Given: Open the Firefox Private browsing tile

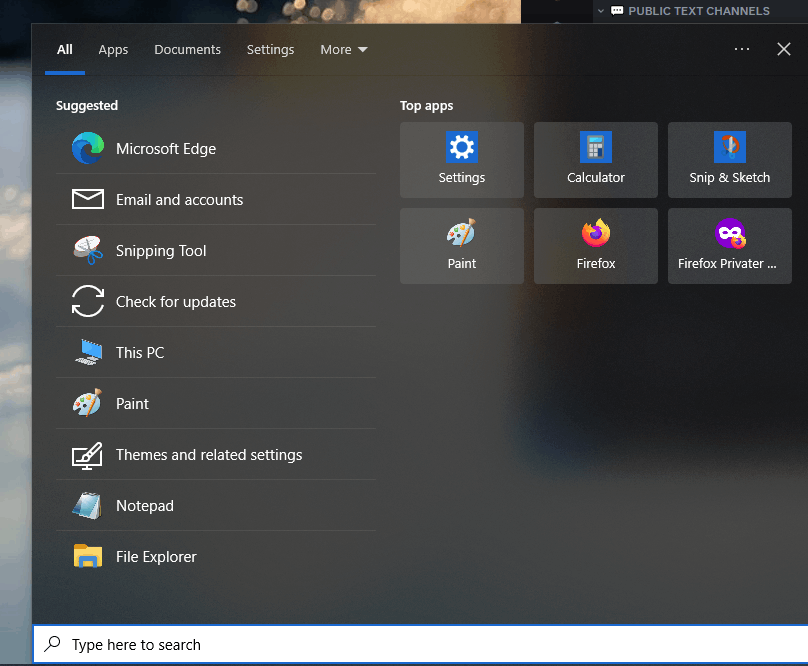Looking at the screenshot, I should (x=730, y=246).
